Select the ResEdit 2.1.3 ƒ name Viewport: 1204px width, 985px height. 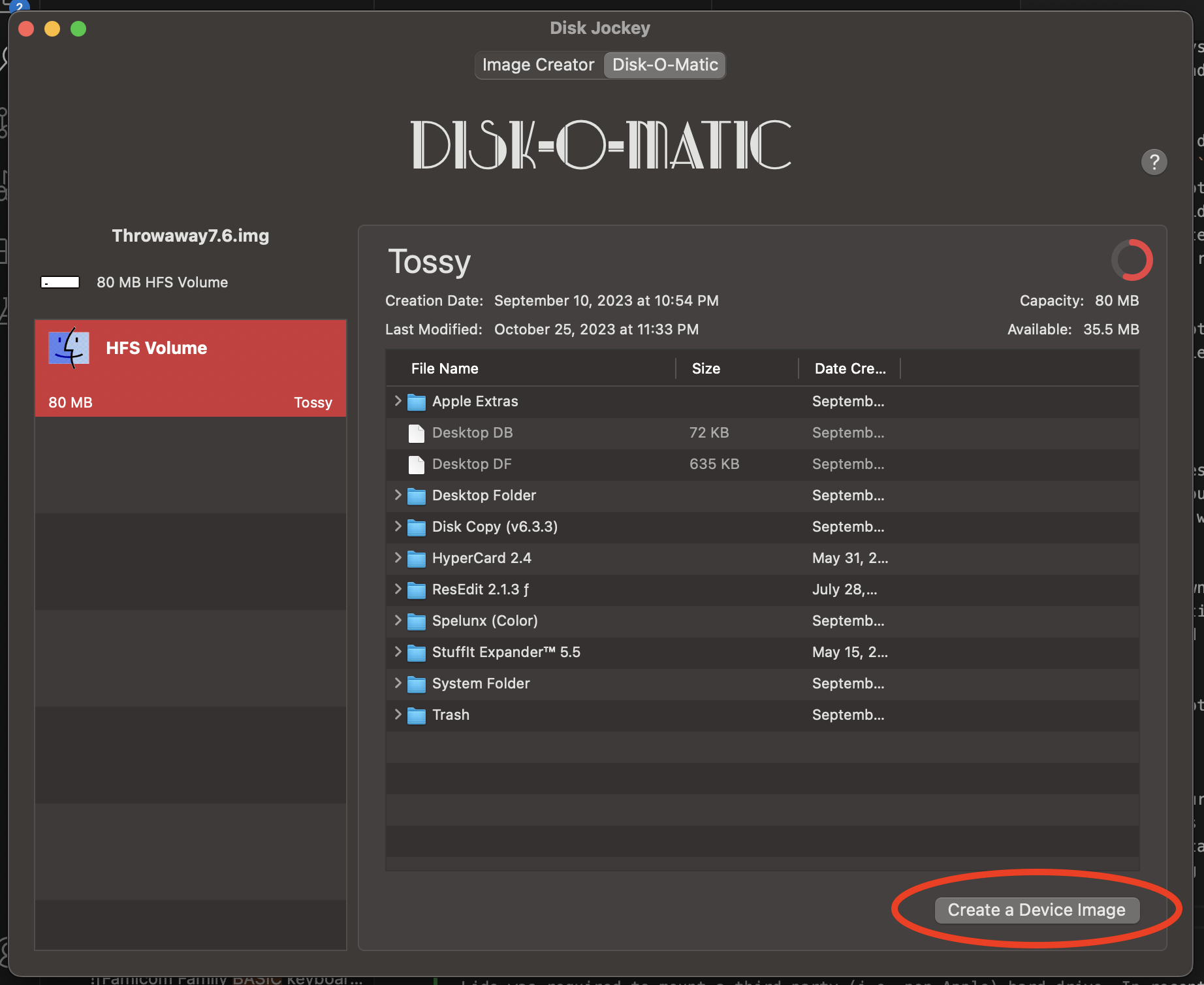(x=481, y=589)
